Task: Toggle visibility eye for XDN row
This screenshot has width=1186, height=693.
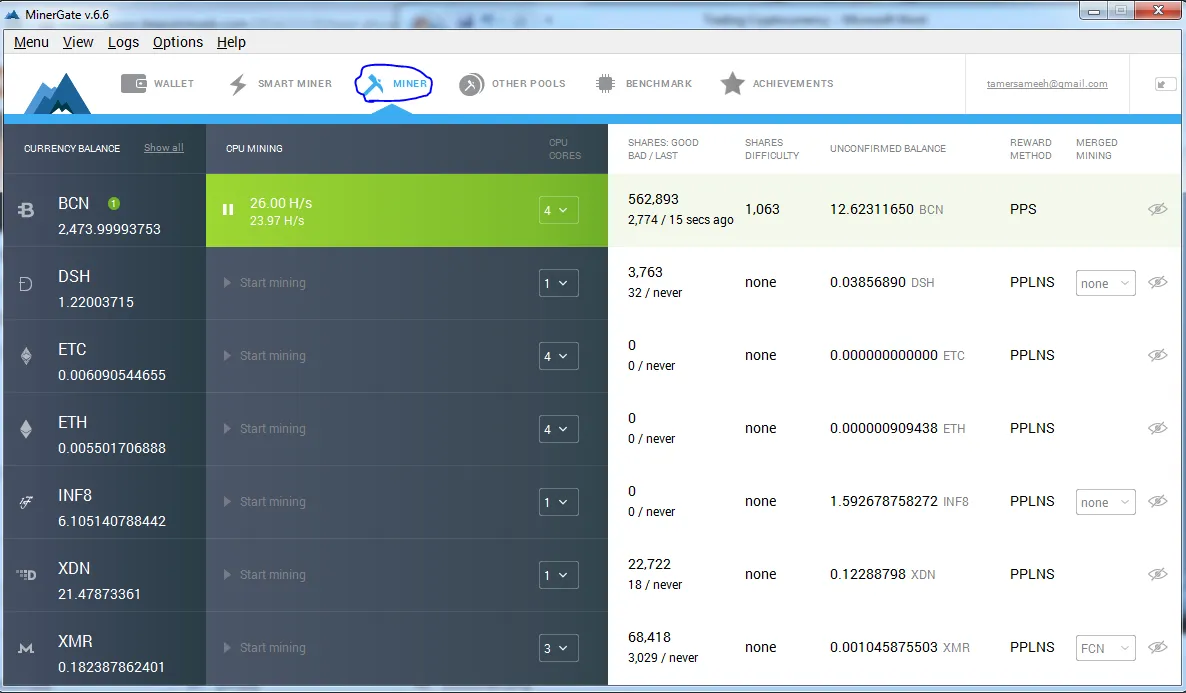Action: click(x=1157, y=574)
